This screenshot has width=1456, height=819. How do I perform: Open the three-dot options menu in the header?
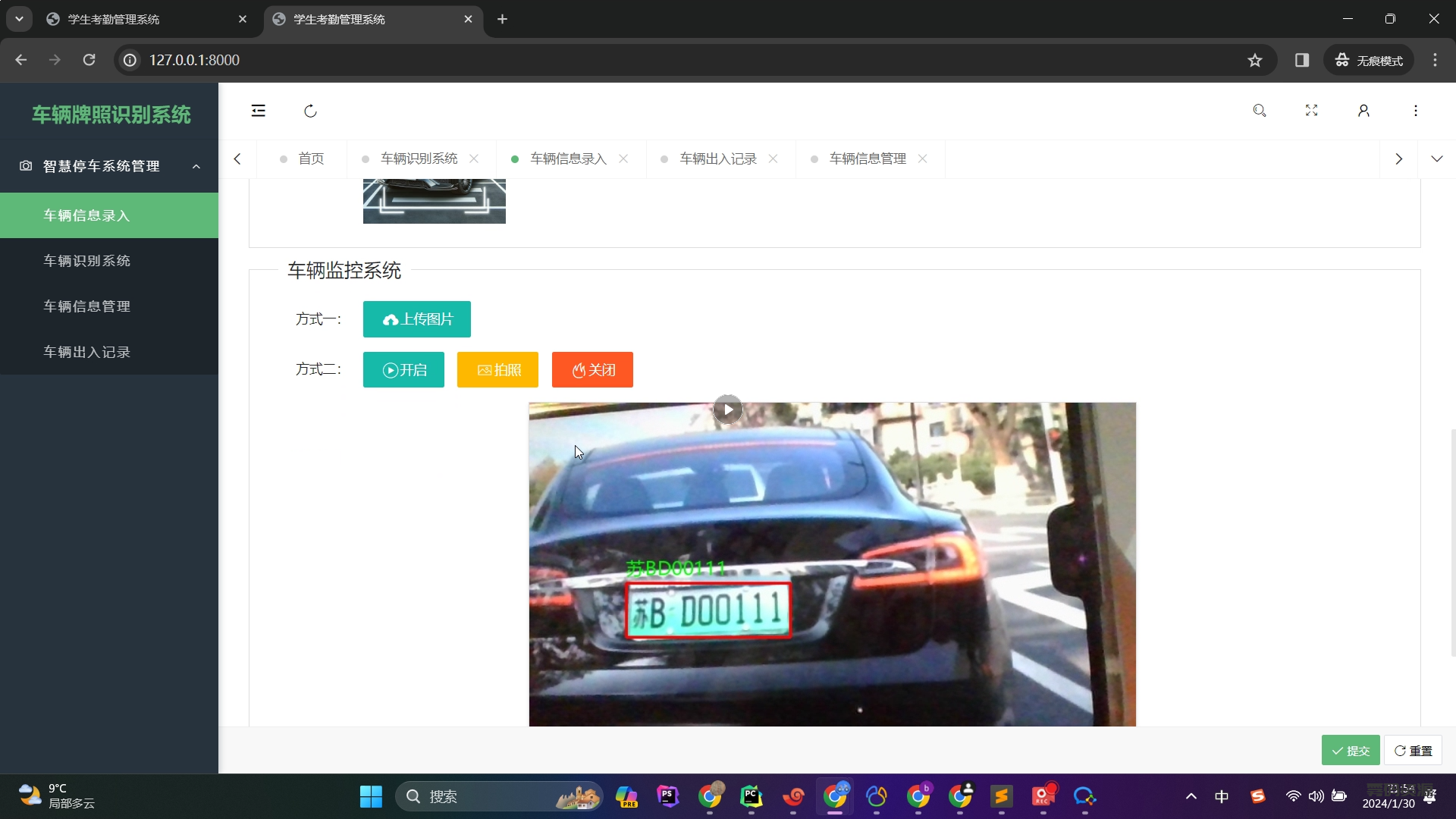point(1415,111)
